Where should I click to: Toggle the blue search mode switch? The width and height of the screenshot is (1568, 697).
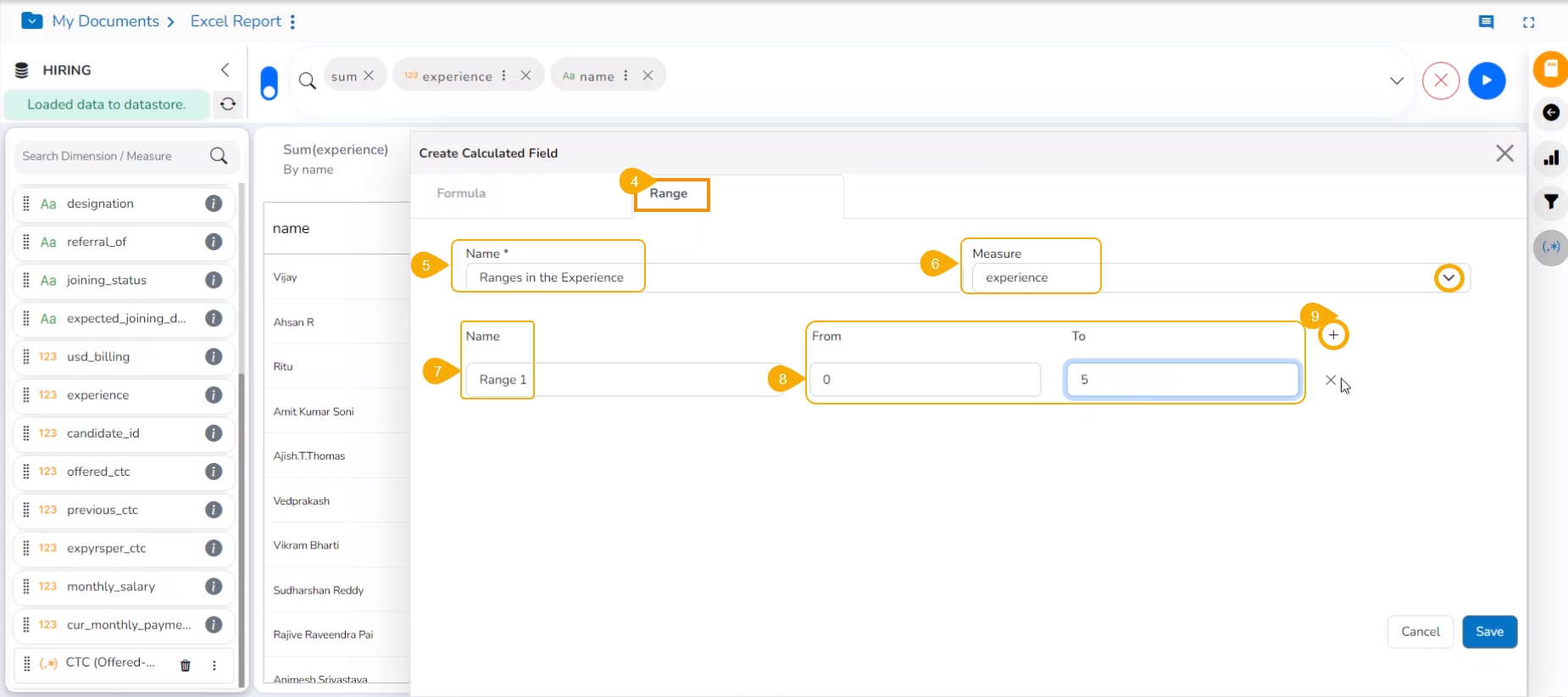tap(269, 83)
